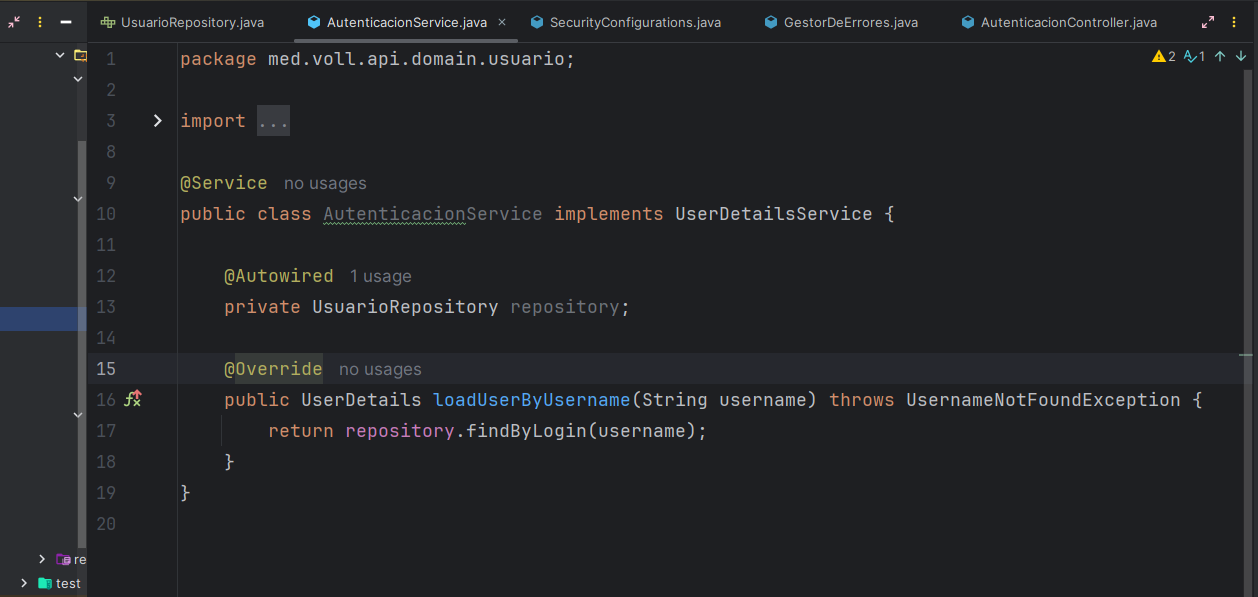The height and width of the screenshot is (597, 1258).
Task: Click the test folder row
Action: (x=43, y=583)
